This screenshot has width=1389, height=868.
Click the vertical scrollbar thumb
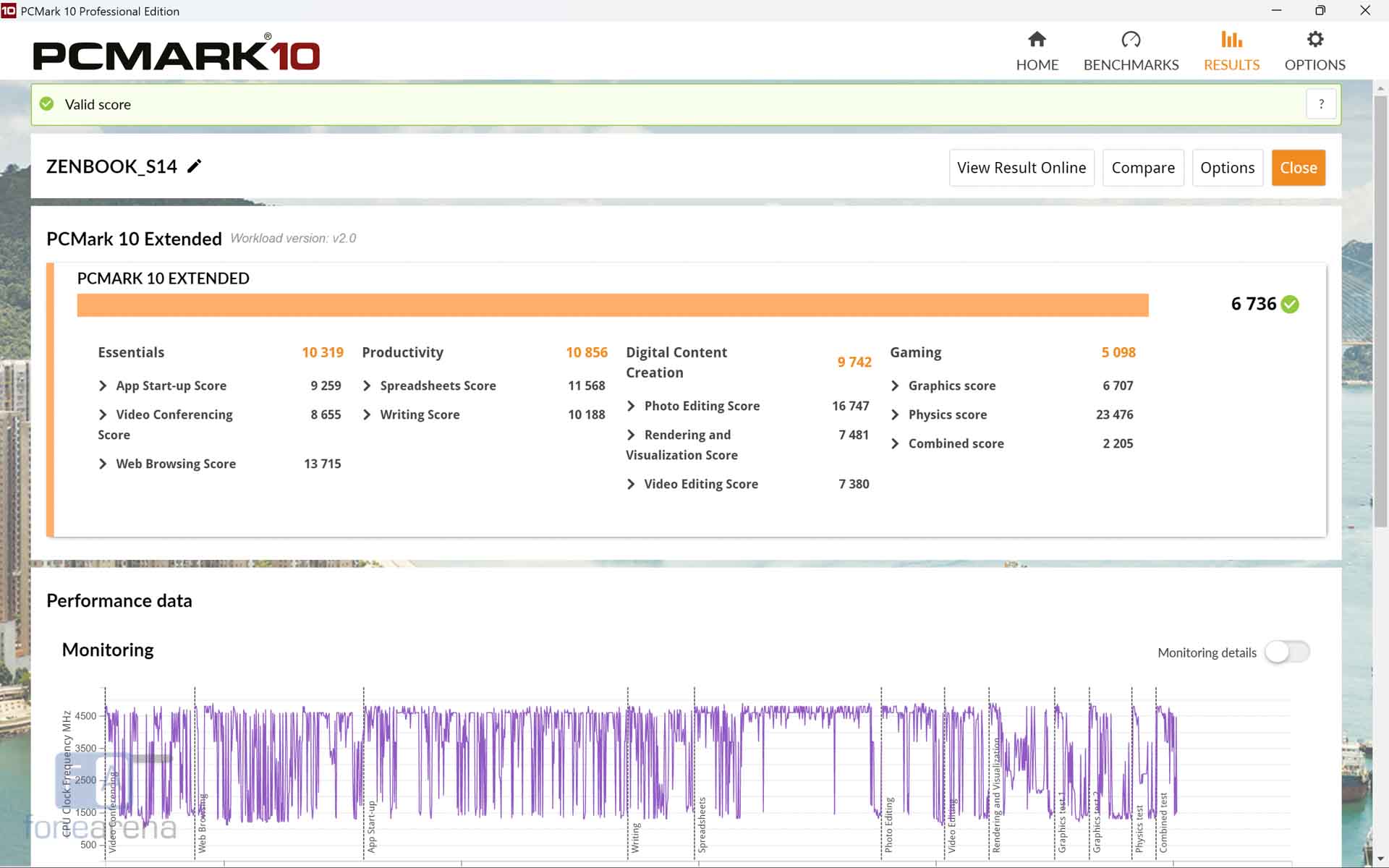pyautogui.click(x=1380, y=311)
